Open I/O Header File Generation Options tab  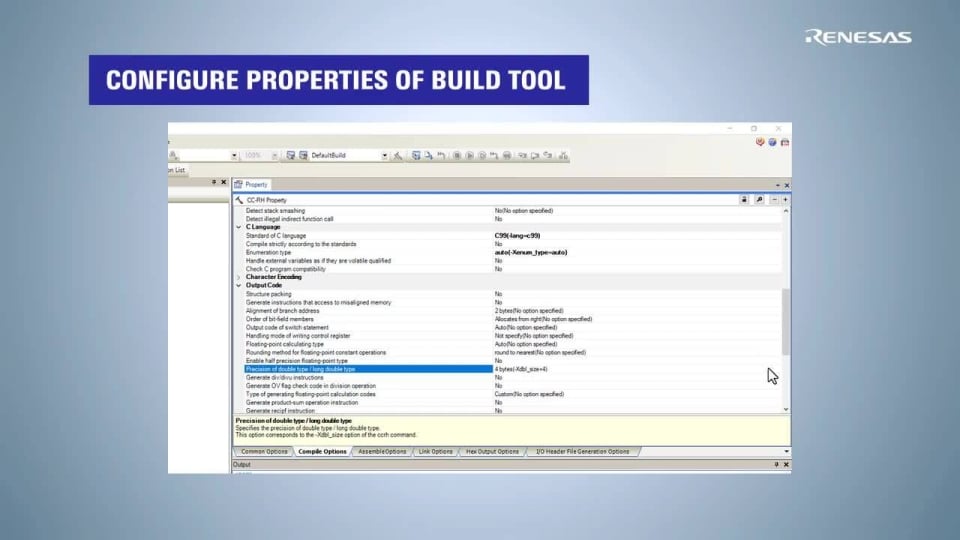pos(583,452)
